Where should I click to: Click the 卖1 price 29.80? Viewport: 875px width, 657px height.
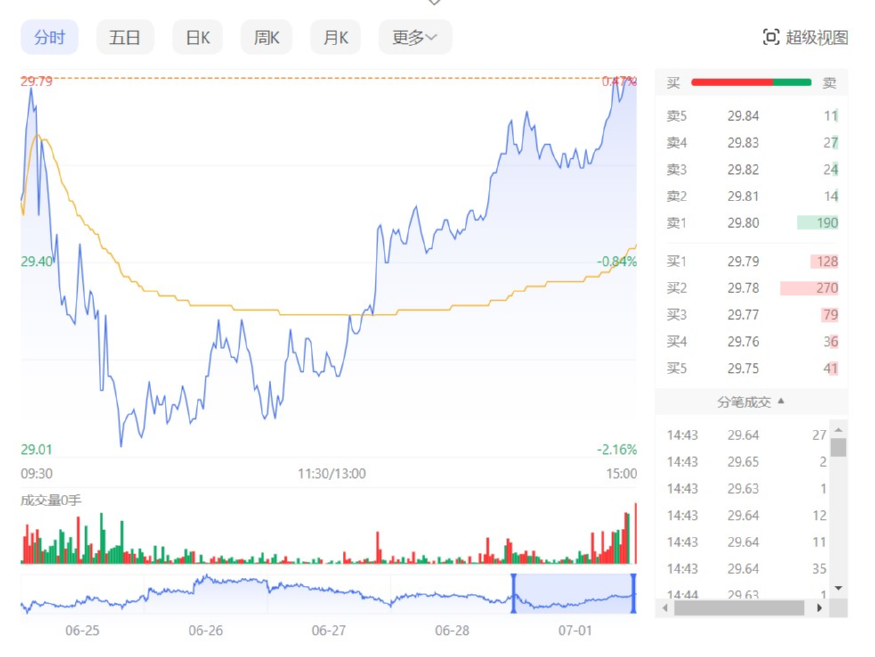pyautogui.click(x=743, y=223)
